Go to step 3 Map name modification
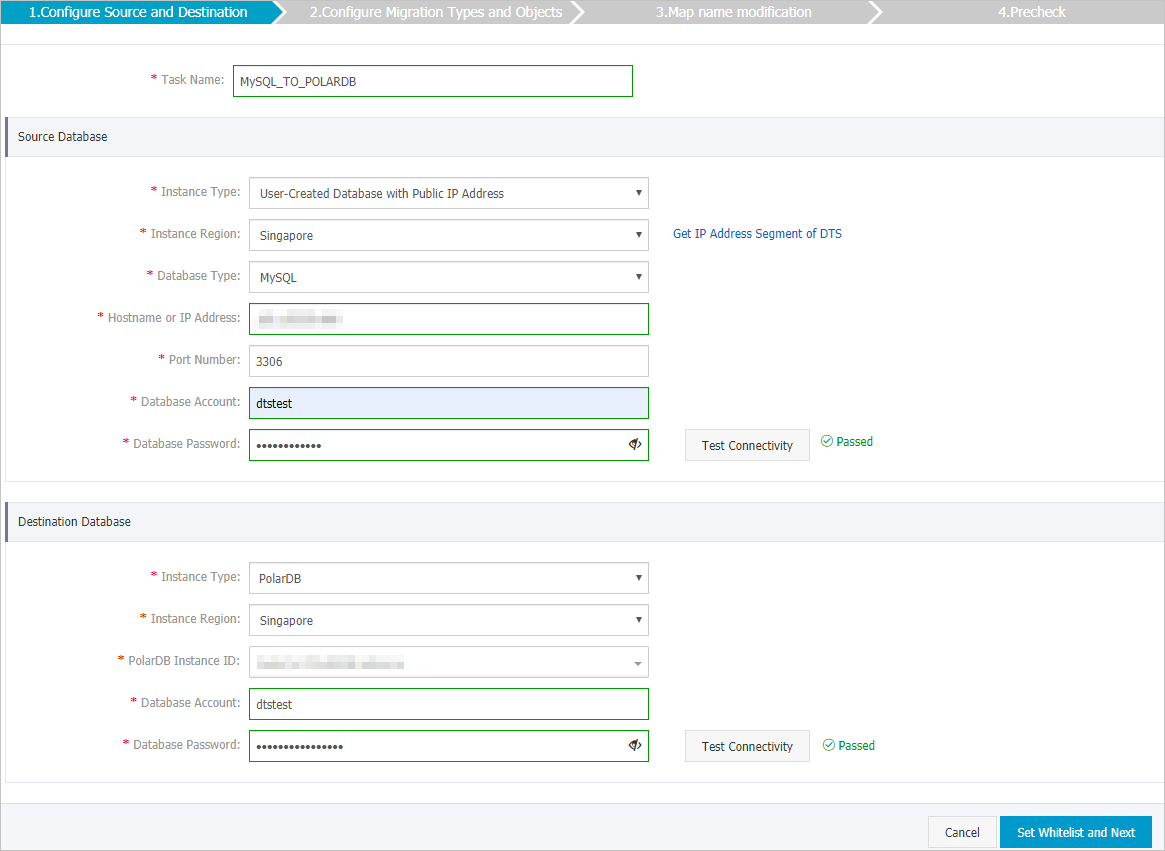The height and width of the screenshot is (851, 1165). click(x=733, y=12)
